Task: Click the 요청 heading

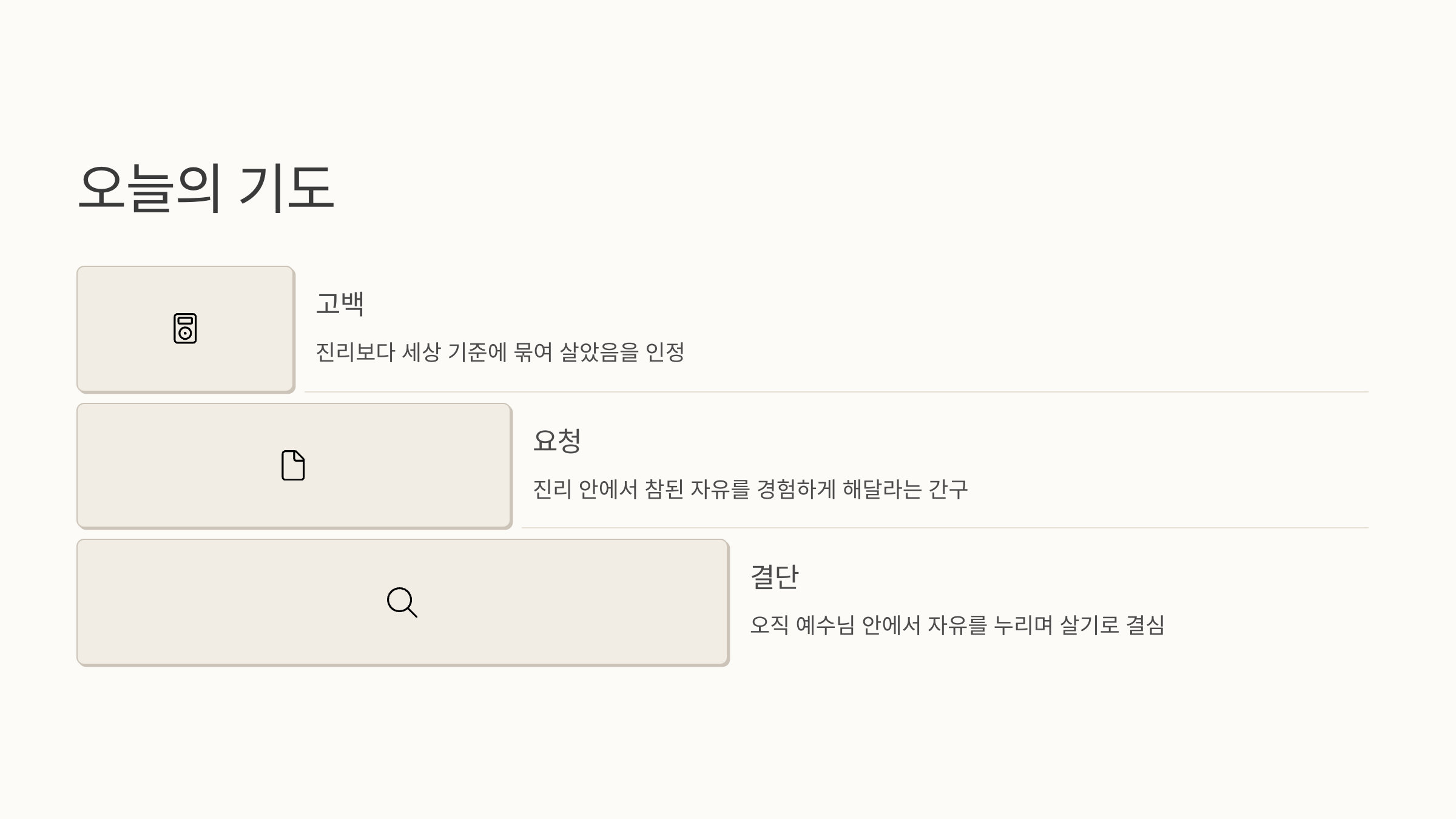Action: pos(557,440)
